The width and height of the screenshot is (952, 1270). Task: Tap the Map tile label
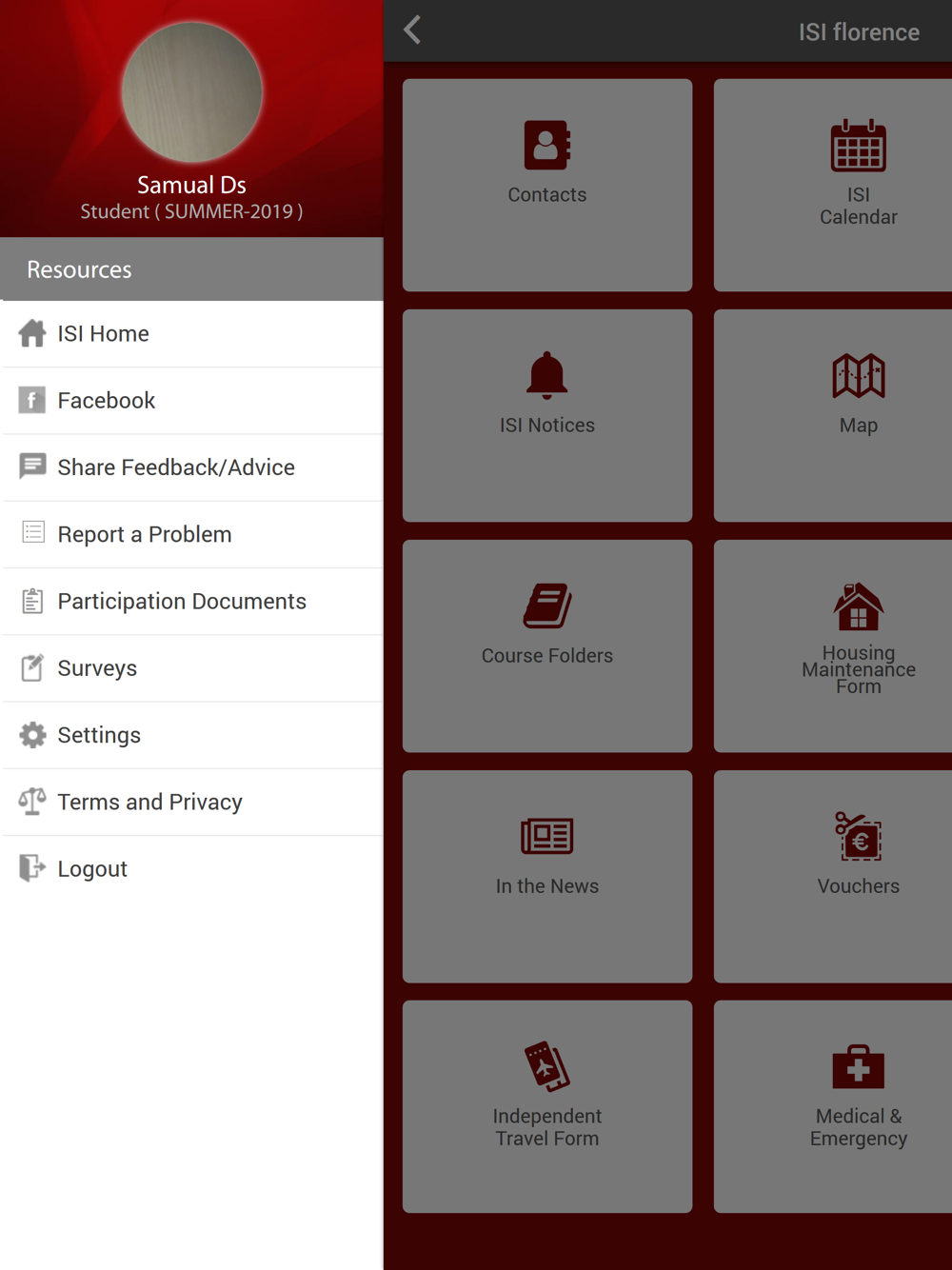858,426
